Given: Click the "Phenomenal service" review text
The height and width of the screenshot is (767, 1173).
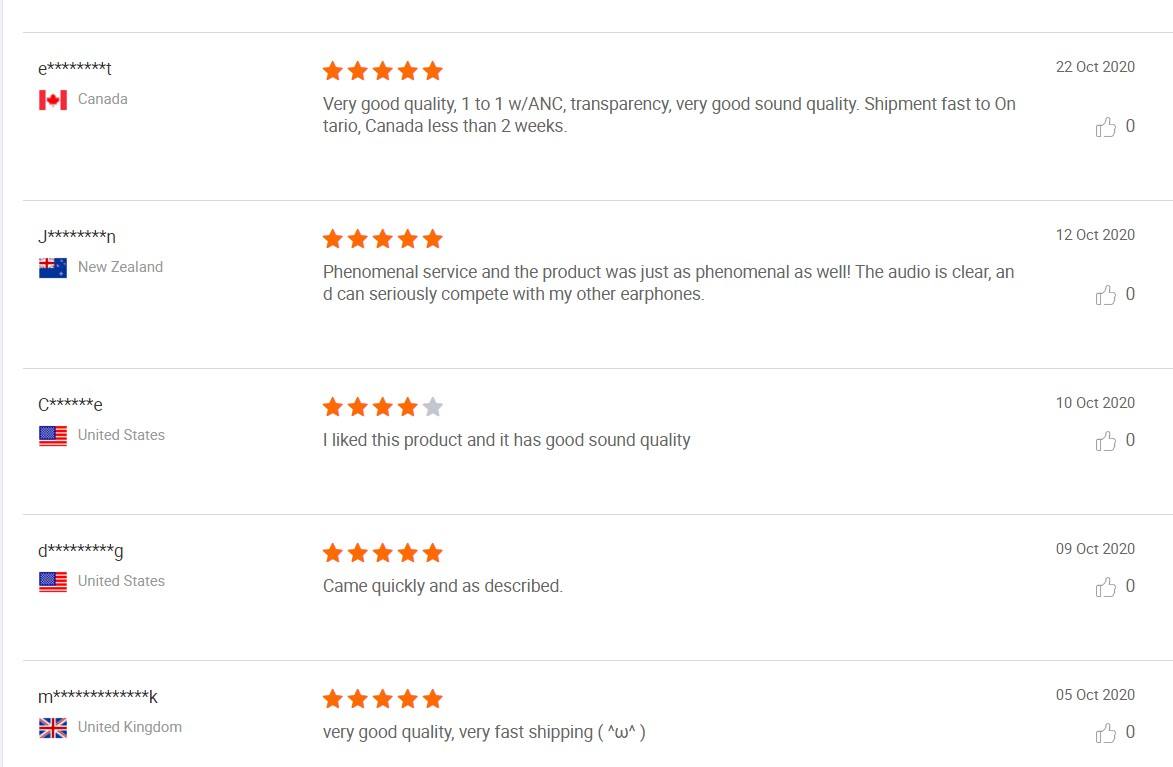Looking at the screenshot, I should (668, 284).
